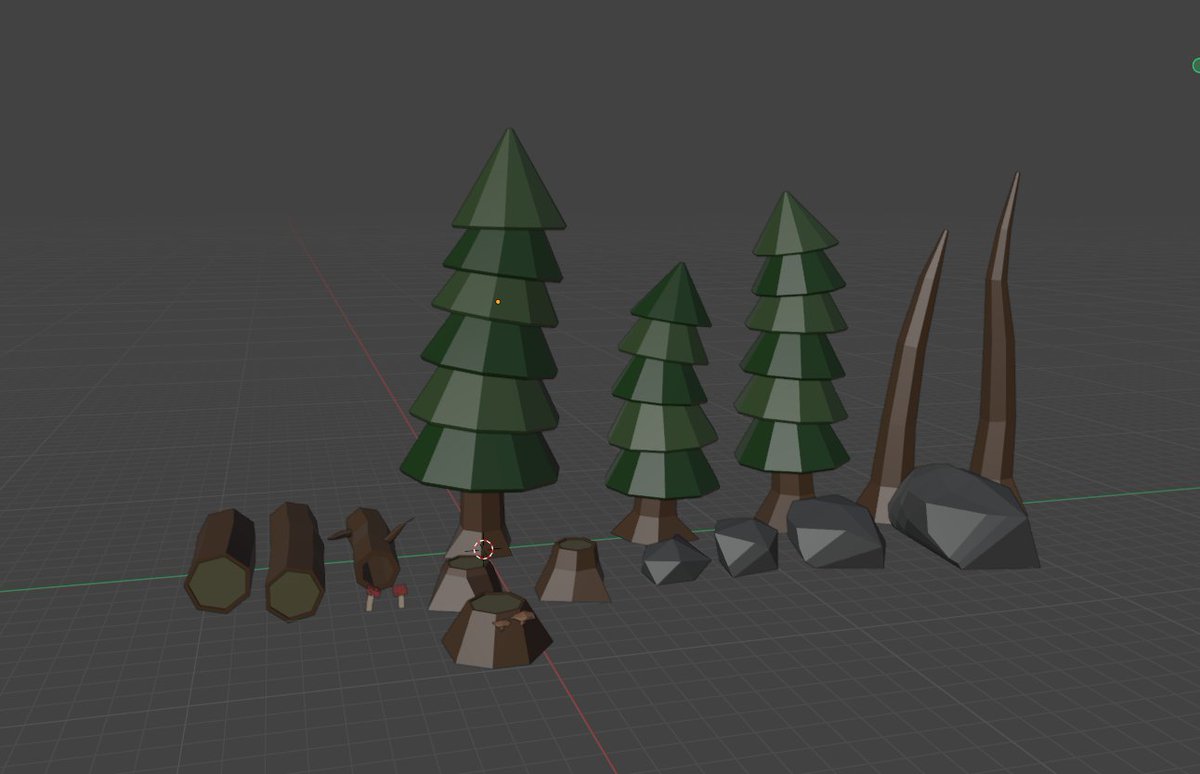Click the orange object origin dot

point(497,300)
